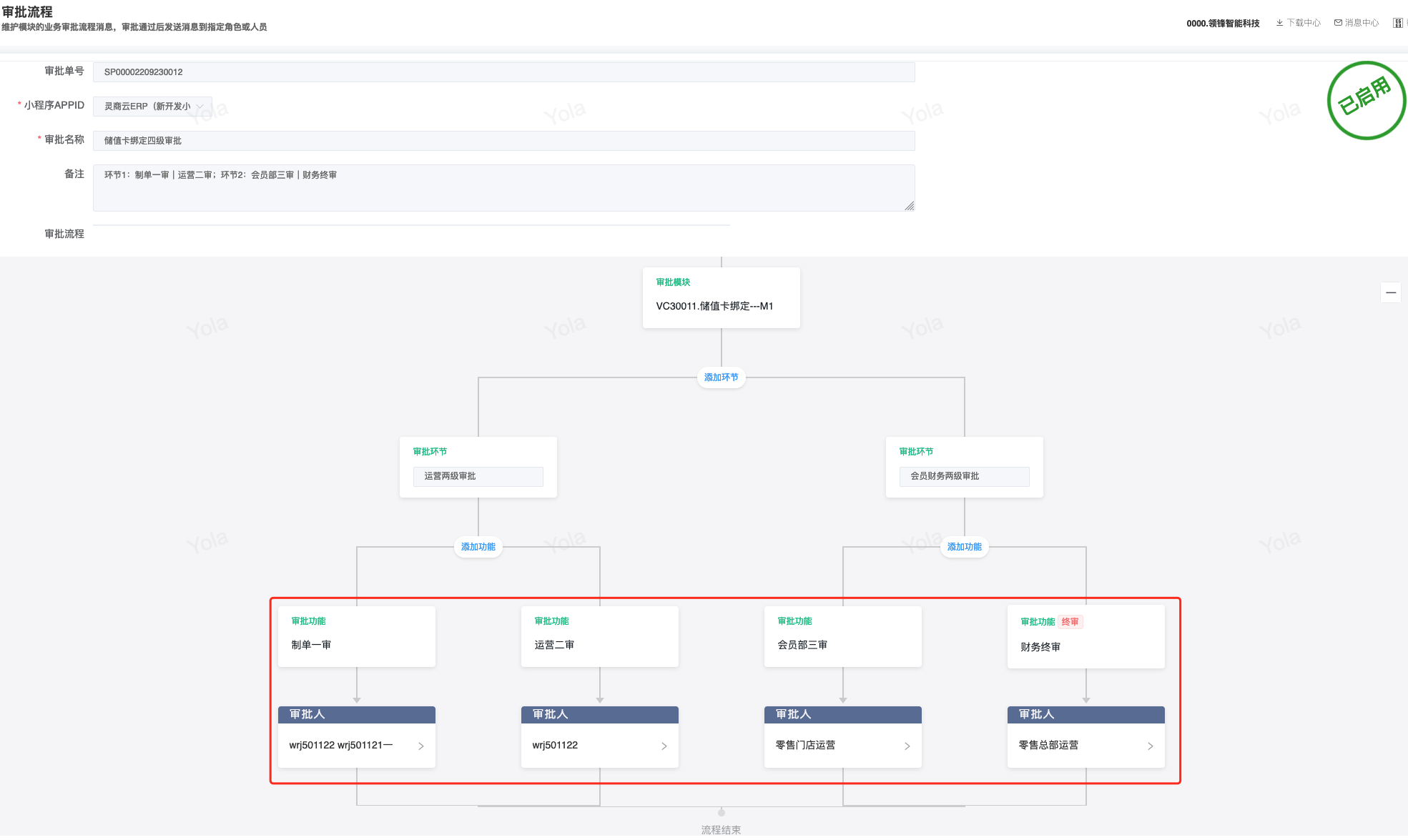
Task: Open the wrj501122 approver row under 运营二审
Action: click(599, 746)
